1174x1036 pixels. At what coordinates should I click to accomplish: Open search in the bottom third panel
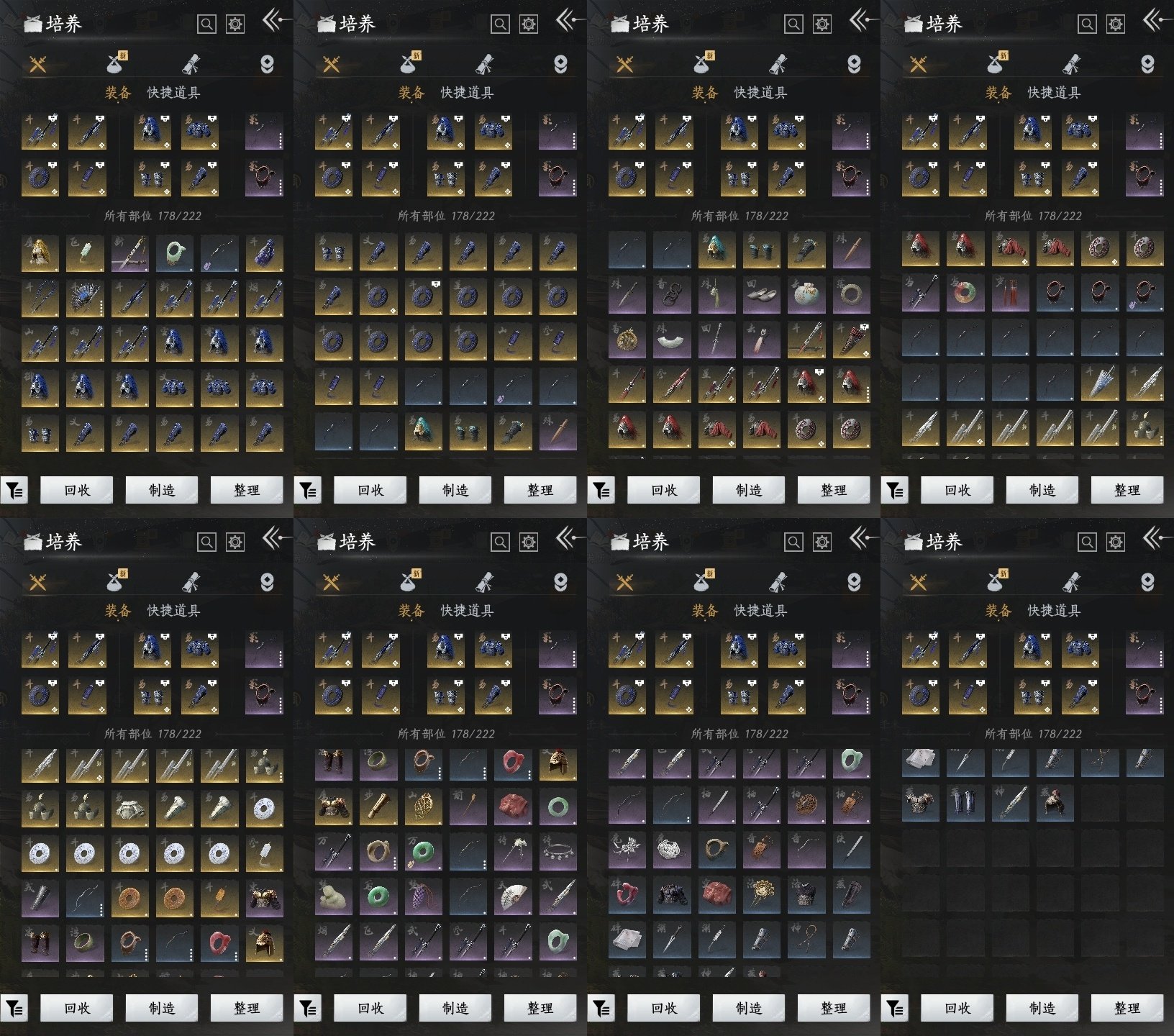[x=793, y=542]
